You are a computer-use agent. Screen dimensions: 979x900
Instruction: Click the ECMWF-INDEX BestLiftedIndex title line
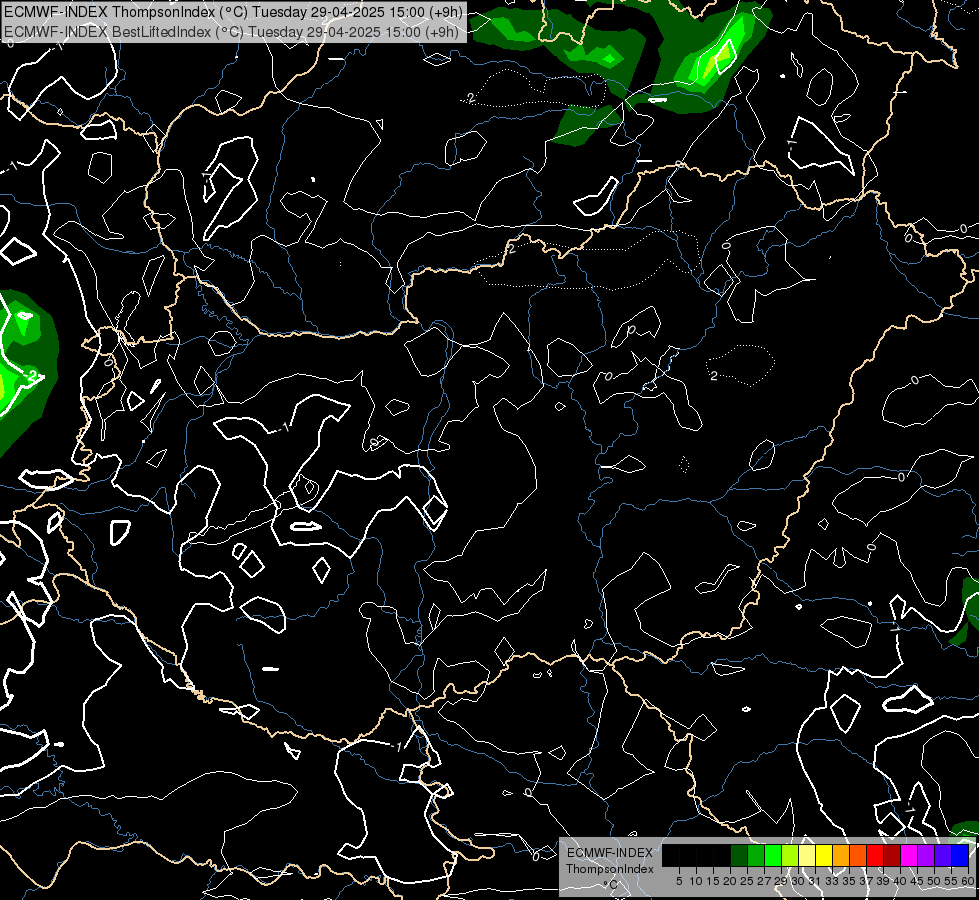point(231,31)
